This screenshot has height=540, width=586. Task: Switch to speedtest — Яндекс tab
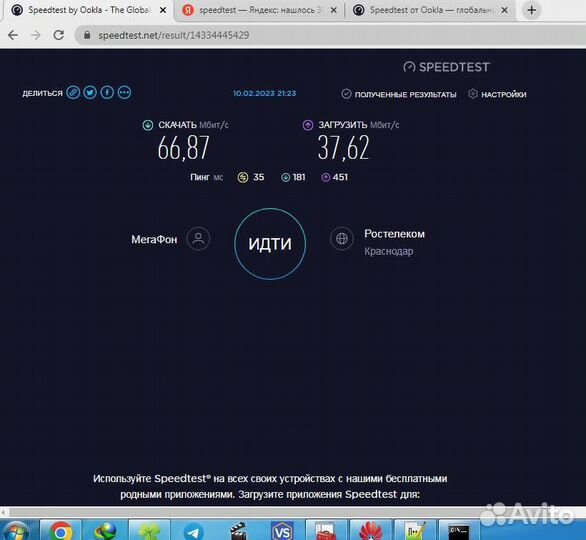(x=259, y=10)
